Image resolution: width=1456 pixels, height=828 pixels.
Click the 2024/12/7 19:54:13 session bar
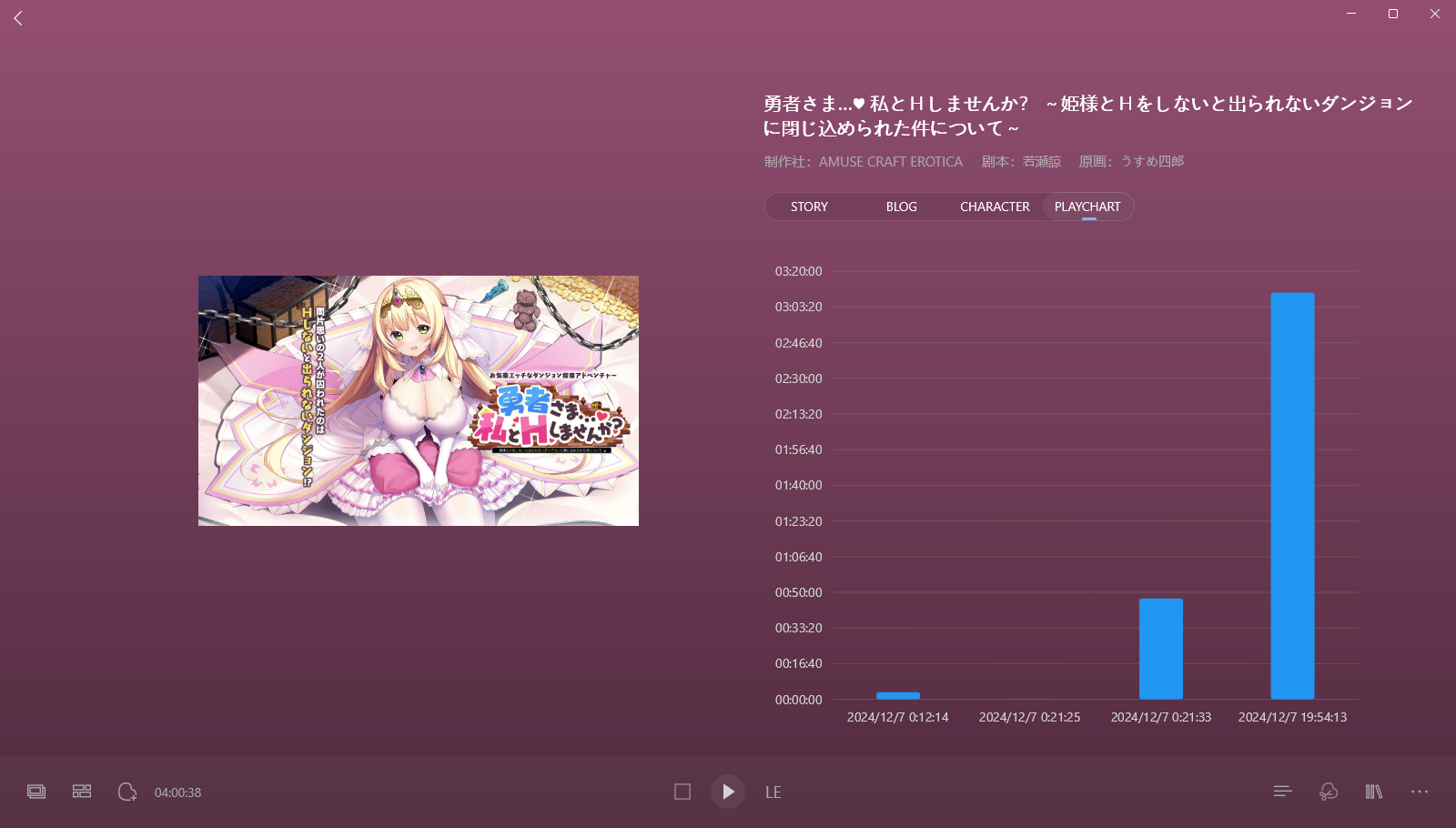click(1292, 496)
